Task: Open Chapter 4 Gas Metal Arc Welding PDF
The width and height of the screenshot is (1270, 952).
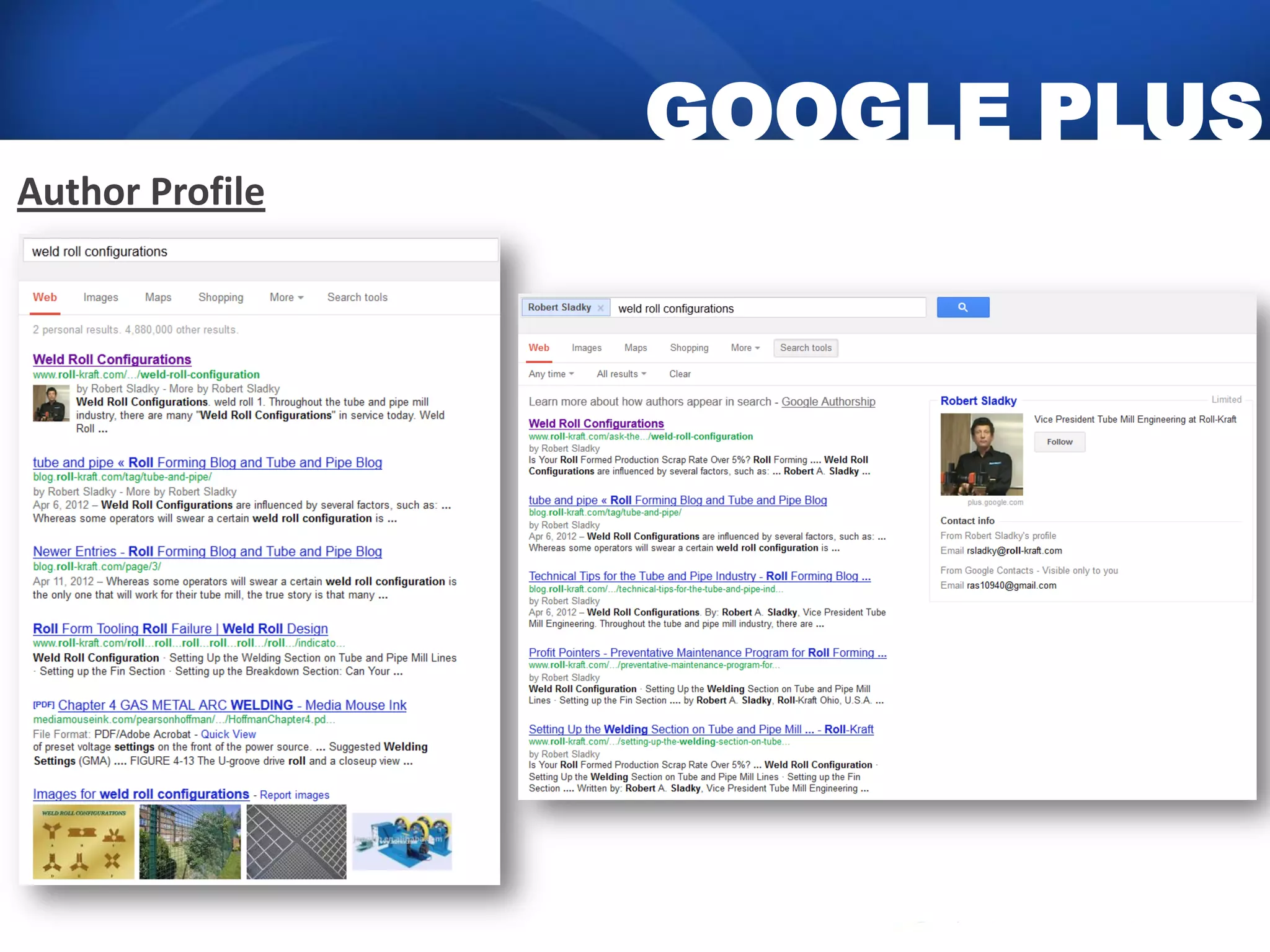Action: click(232, 705)
